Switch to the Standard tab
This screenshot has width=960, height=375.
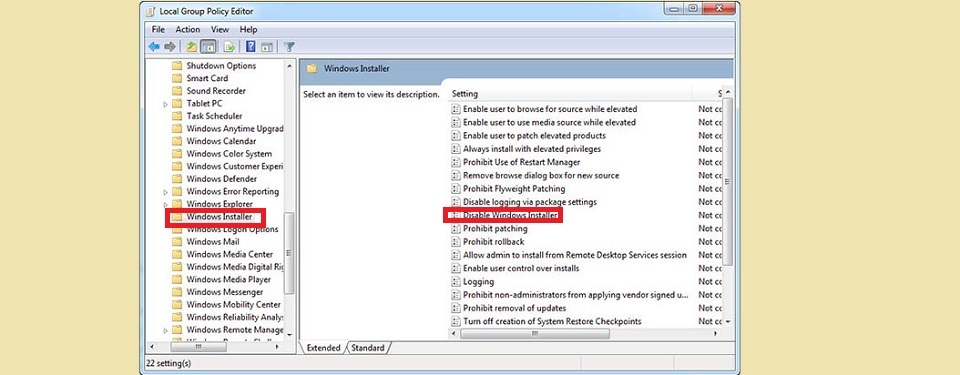click(368, 347)
